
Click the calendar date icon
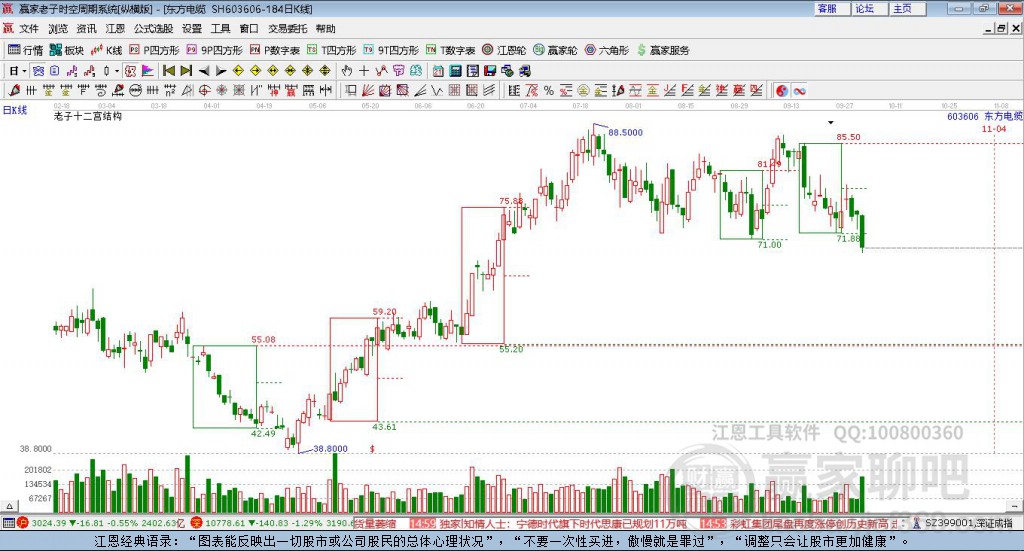pos(438,71)
